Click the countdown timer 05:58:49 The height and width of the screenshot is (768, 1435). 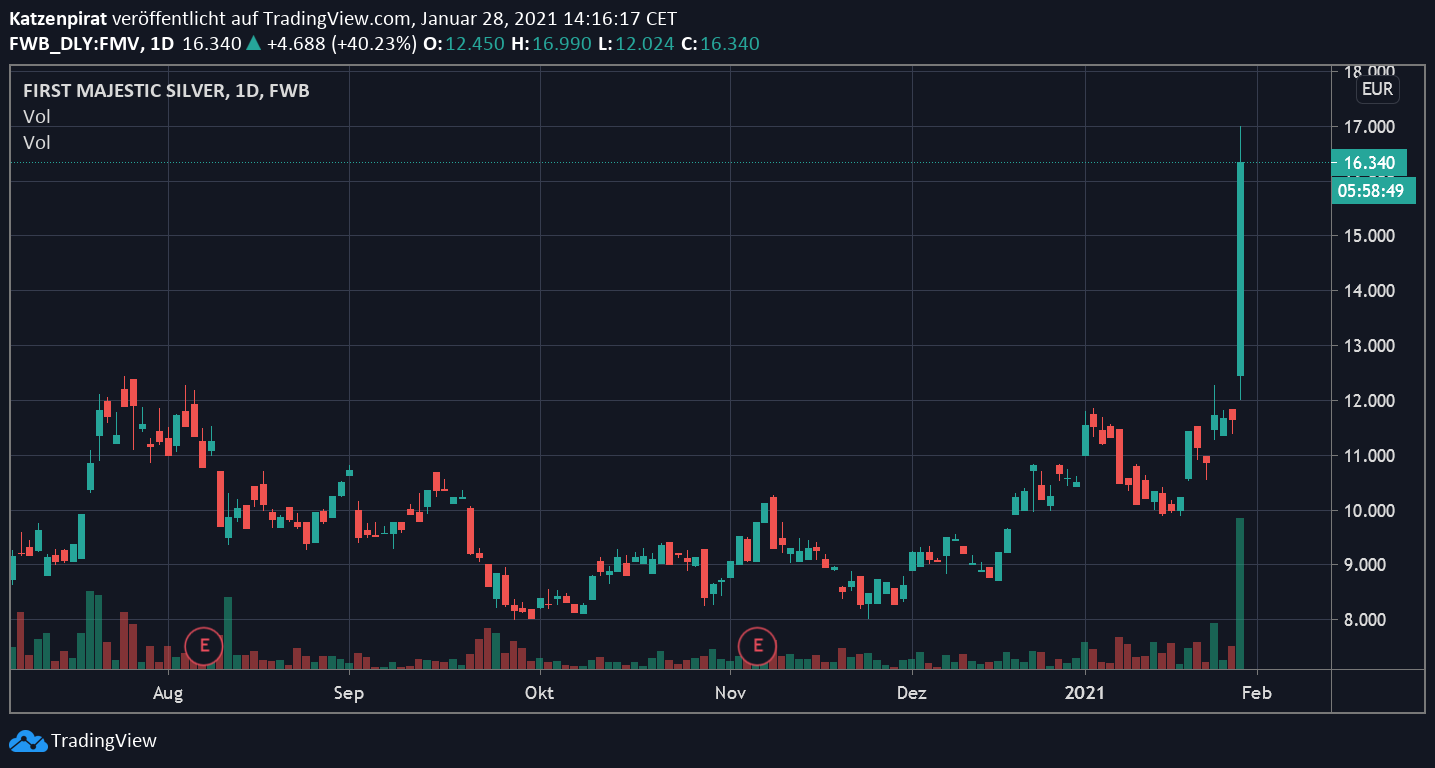coord(1373,190)
